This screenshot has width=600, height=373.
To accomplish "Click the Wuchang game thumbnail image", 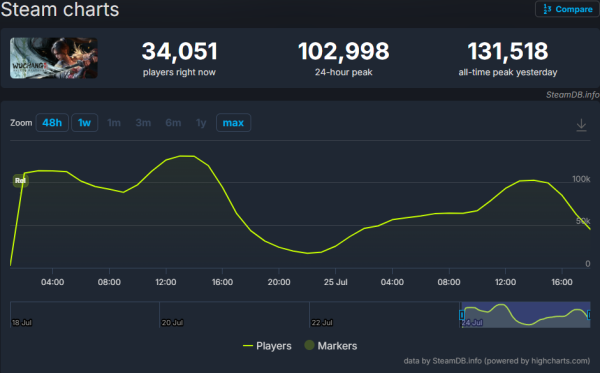I will click(54, 58).
